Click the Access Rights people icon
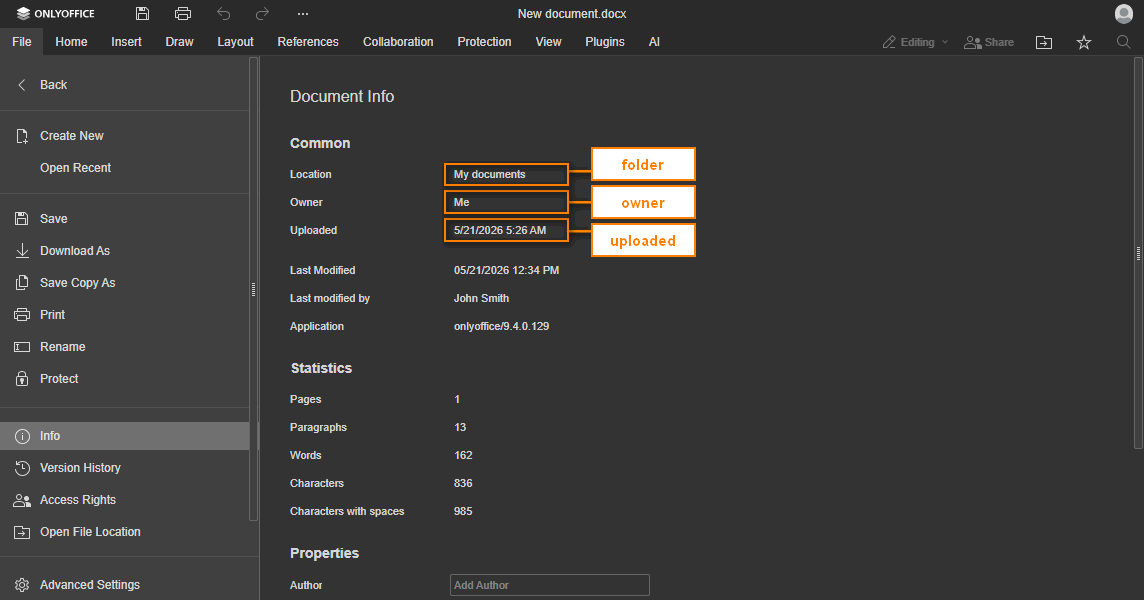 coord(22,500)
